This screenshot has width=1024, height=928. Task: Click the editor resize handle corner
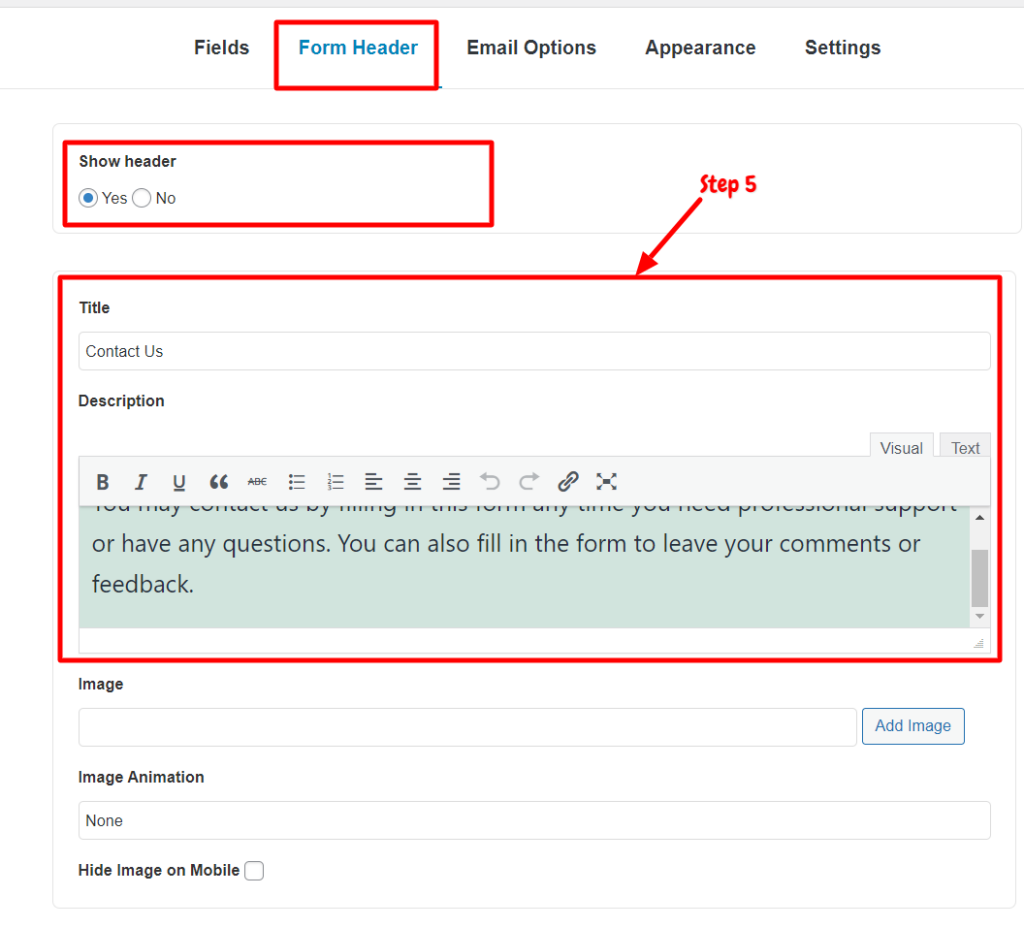(979, 643)
